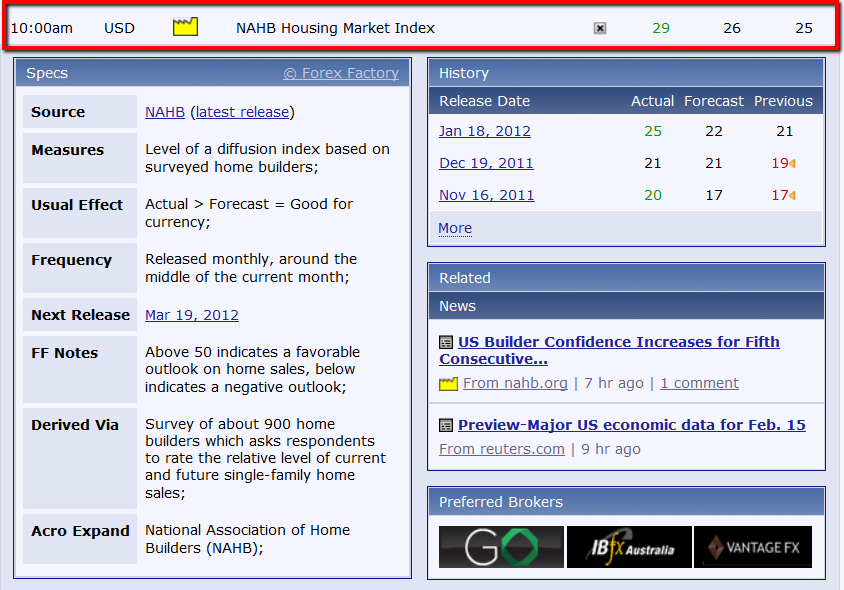Open the Forex Factory copyright link

click(x=341, y=73)
